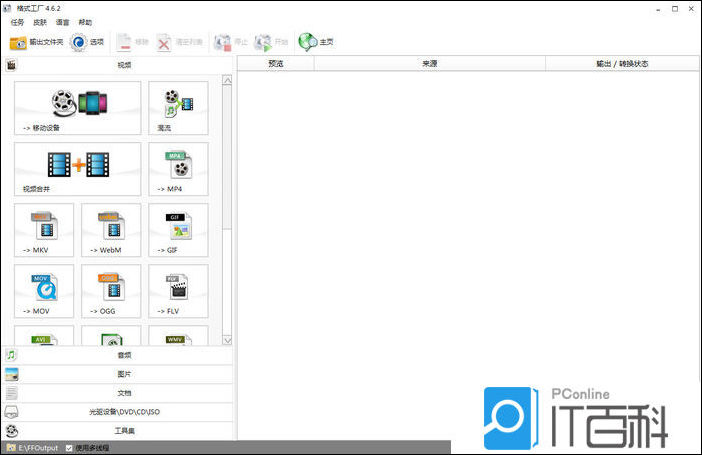This screenshot has height=455, width=702.
Task: Select the WebM conversion format
Action: (111, 230)
